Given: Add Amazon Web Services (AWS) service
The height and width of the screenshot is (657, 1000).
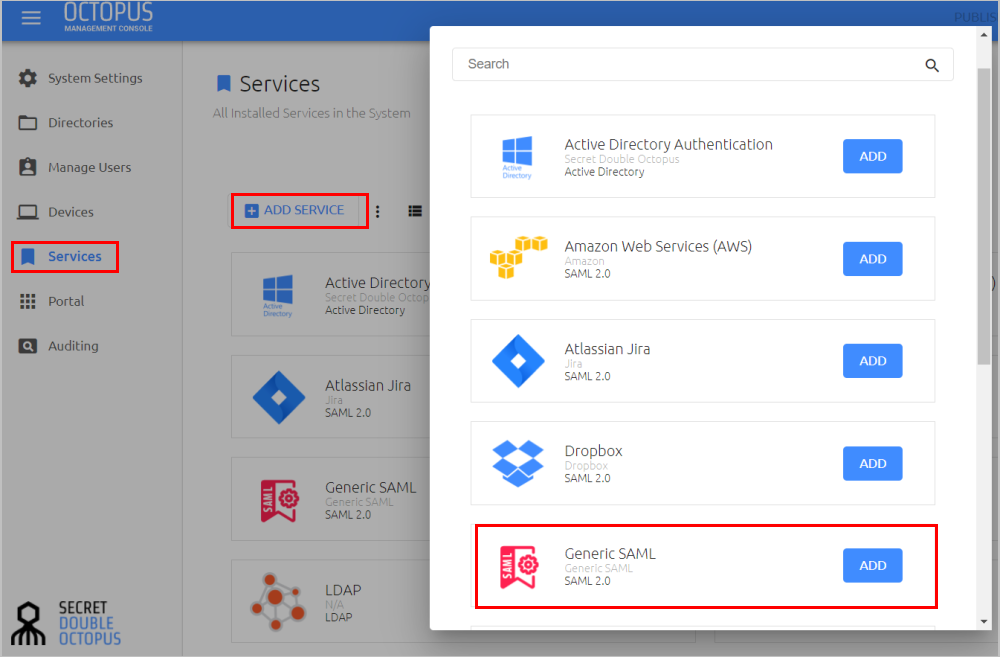Looking at the screenshot, I should (x=872, y=259).
